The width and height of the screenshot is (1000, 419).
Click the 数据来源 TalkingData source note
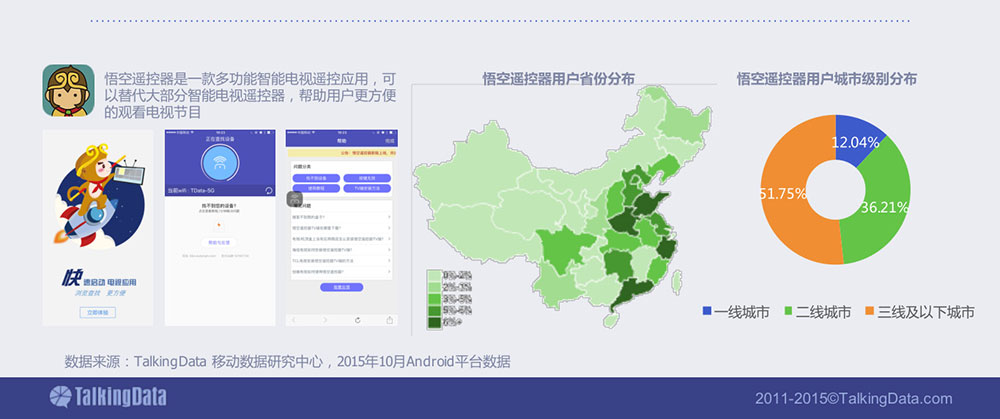click(287, 362)
